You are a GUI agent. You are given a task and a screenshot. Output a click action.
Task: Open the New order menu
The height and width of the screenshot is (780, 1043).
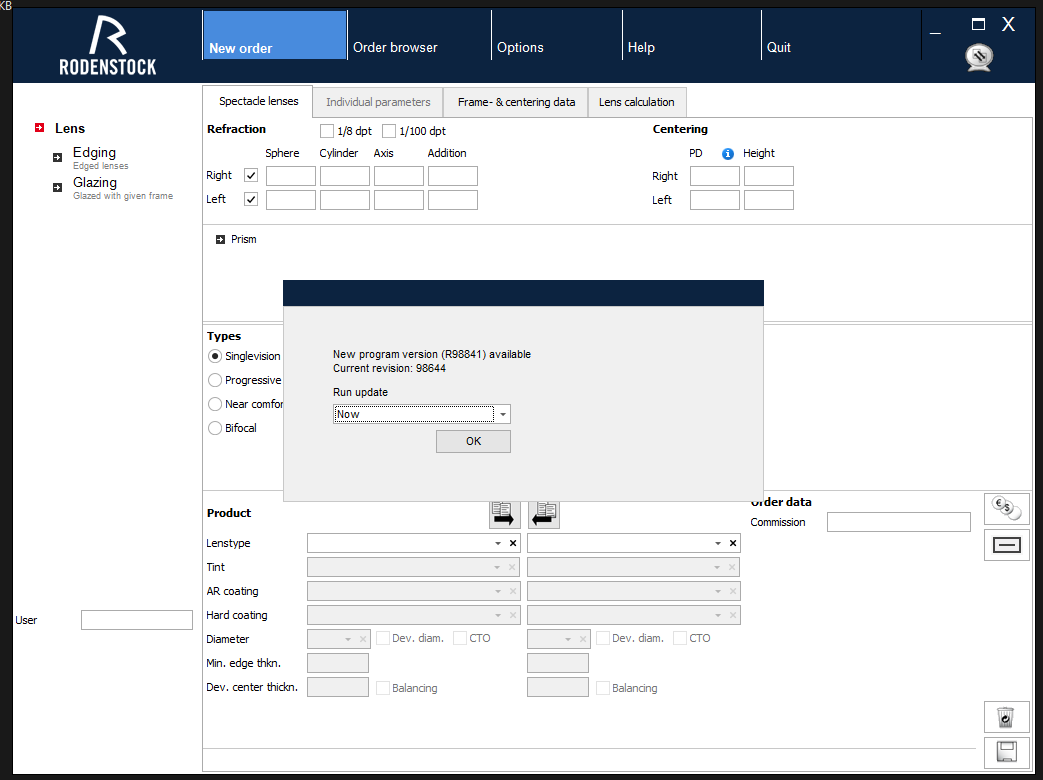coord(275,35)
